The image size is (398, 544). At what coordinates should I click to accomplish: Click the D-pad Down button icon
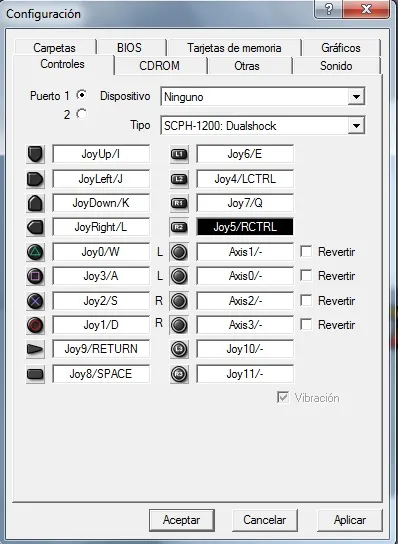point(35,203)
